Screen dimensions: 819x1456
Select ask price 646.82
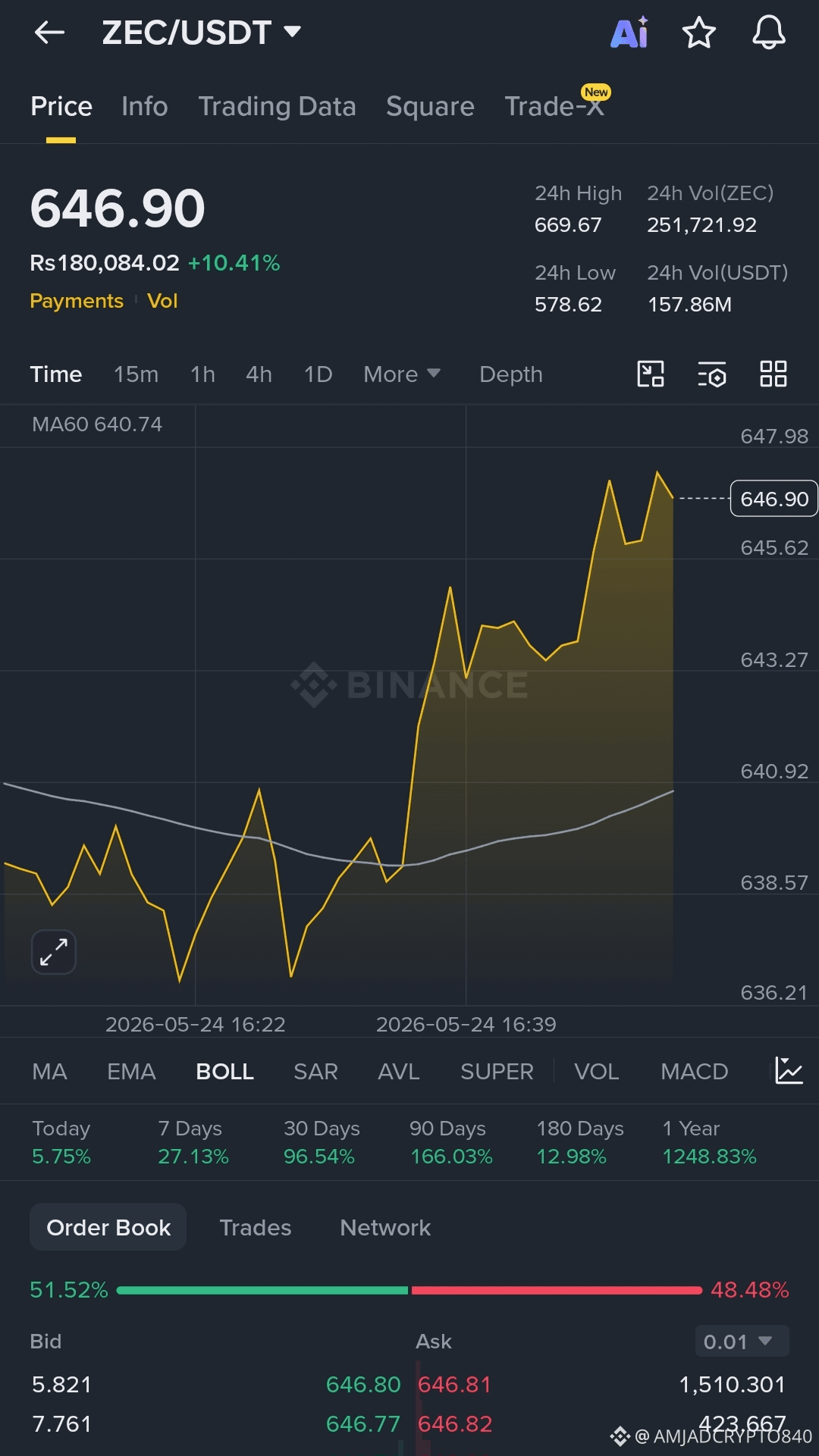pos(455,1424)
